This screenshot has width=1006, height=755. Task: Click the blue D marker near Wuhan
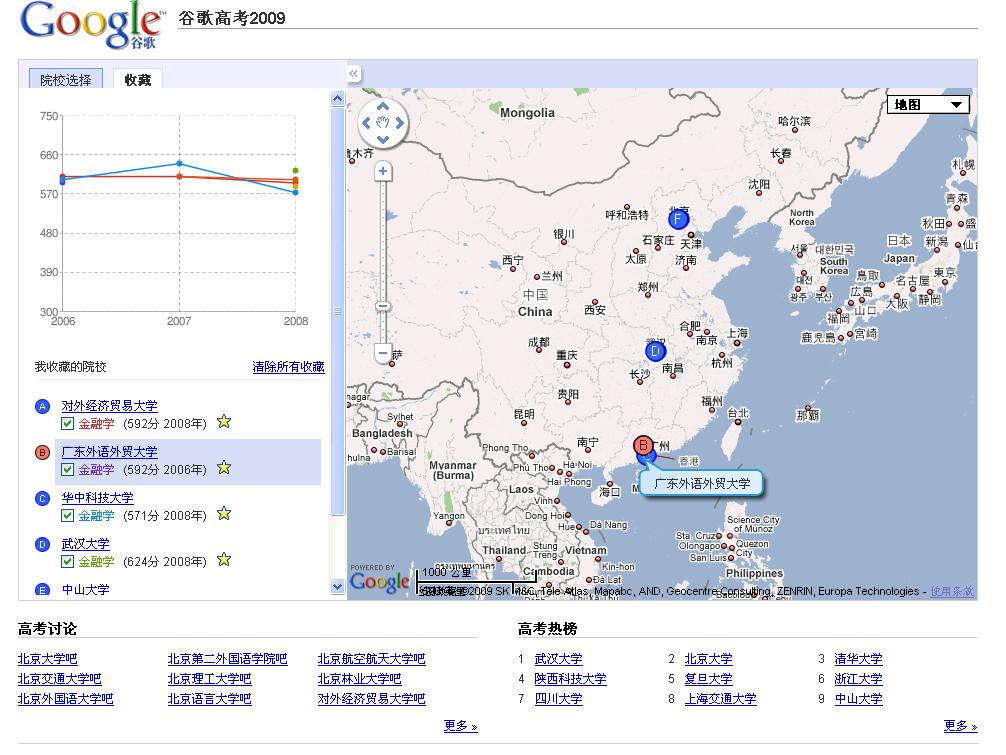(656, 351)
